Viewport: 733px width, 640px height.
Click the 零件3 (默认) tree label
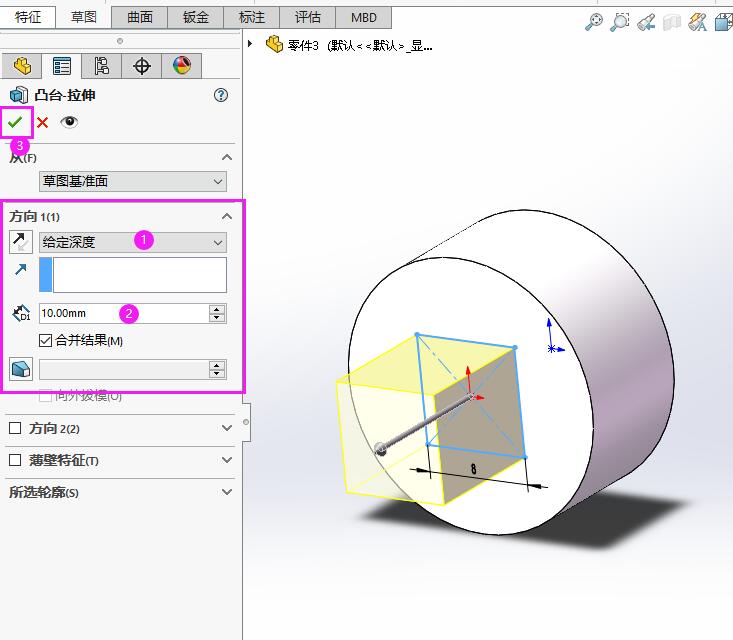(x=359, y=45)
